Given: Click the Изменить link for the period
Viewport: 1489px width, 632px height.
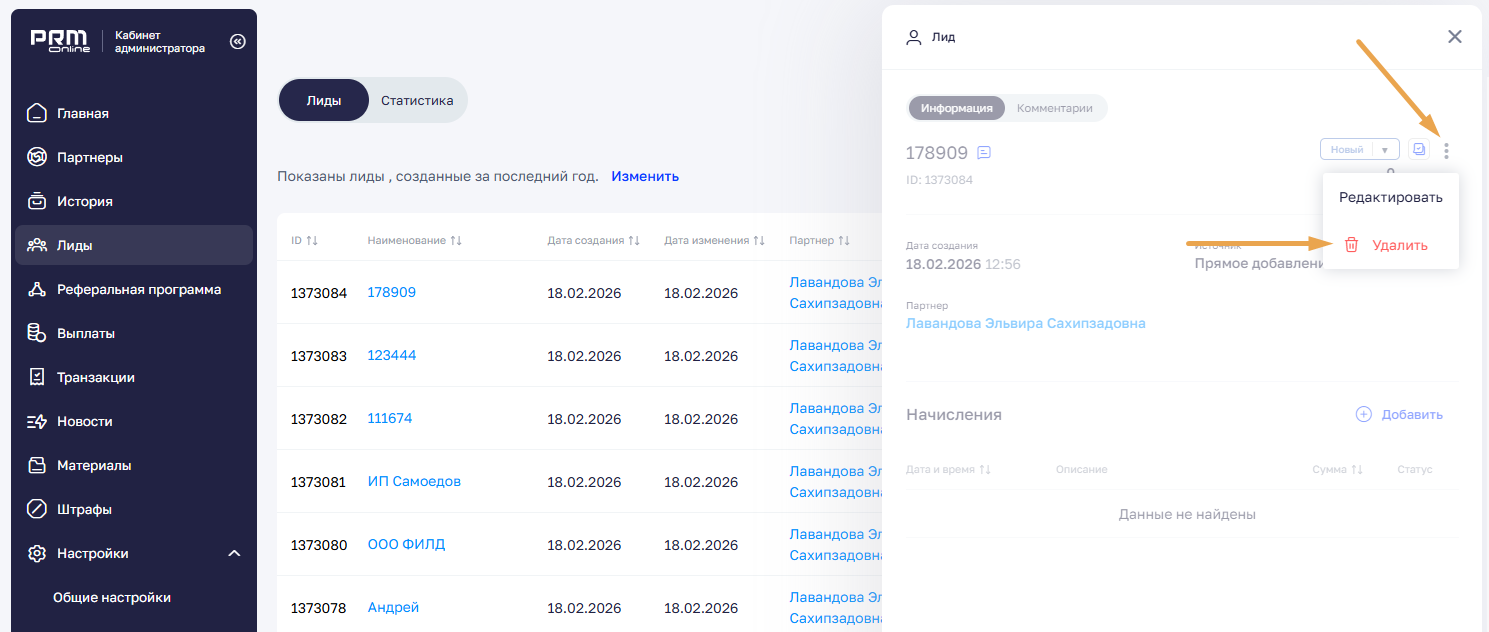Looking at the screenshot, I should (x=645, y=176).
